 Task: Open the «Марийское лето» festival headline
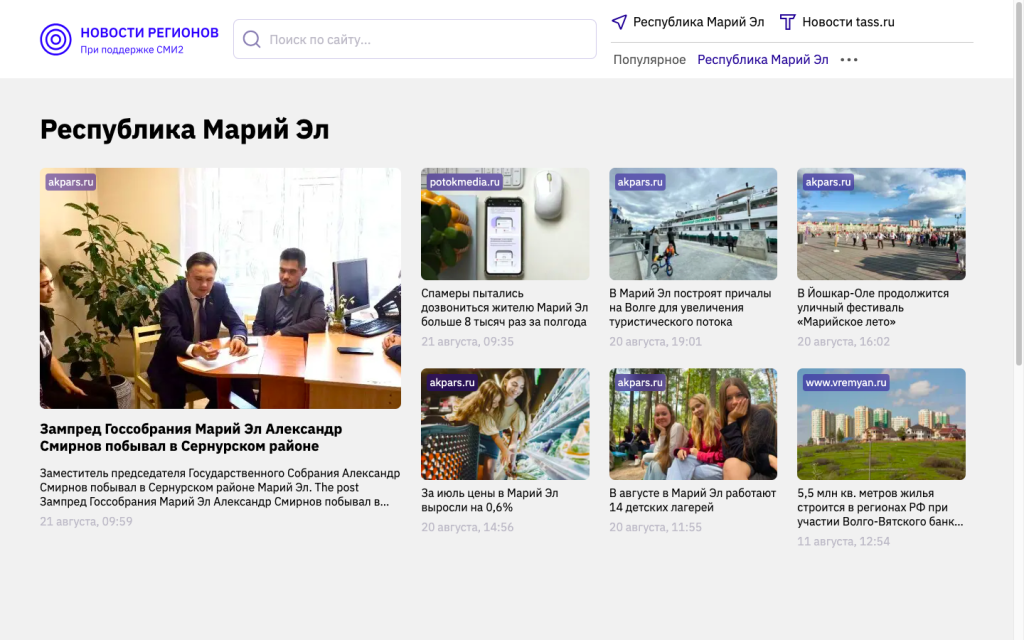[x=872, y=308]
